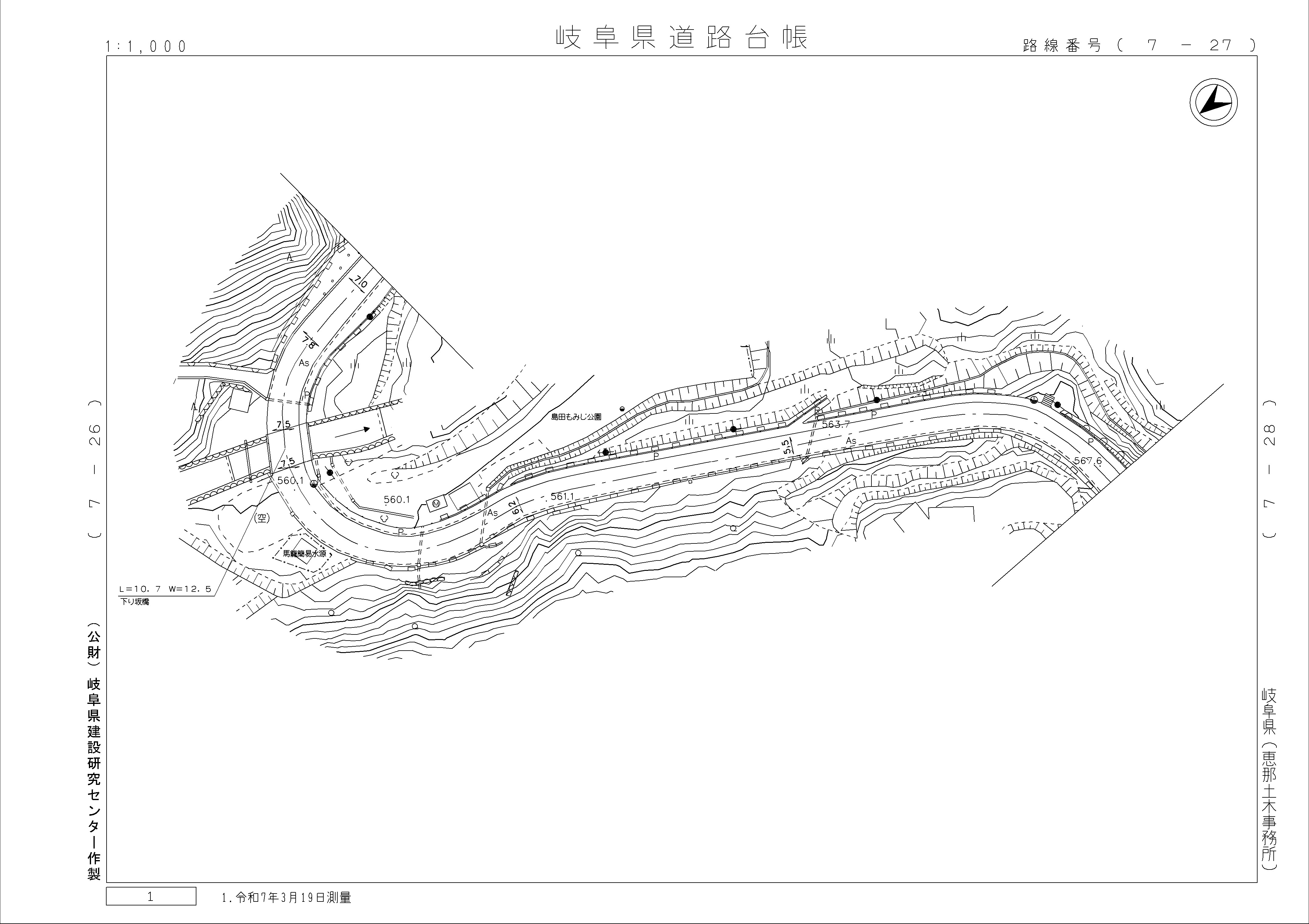Click bridge dimensions L=10.7 W=12.5 text
Screen dimensions: 1309x924
165,588
